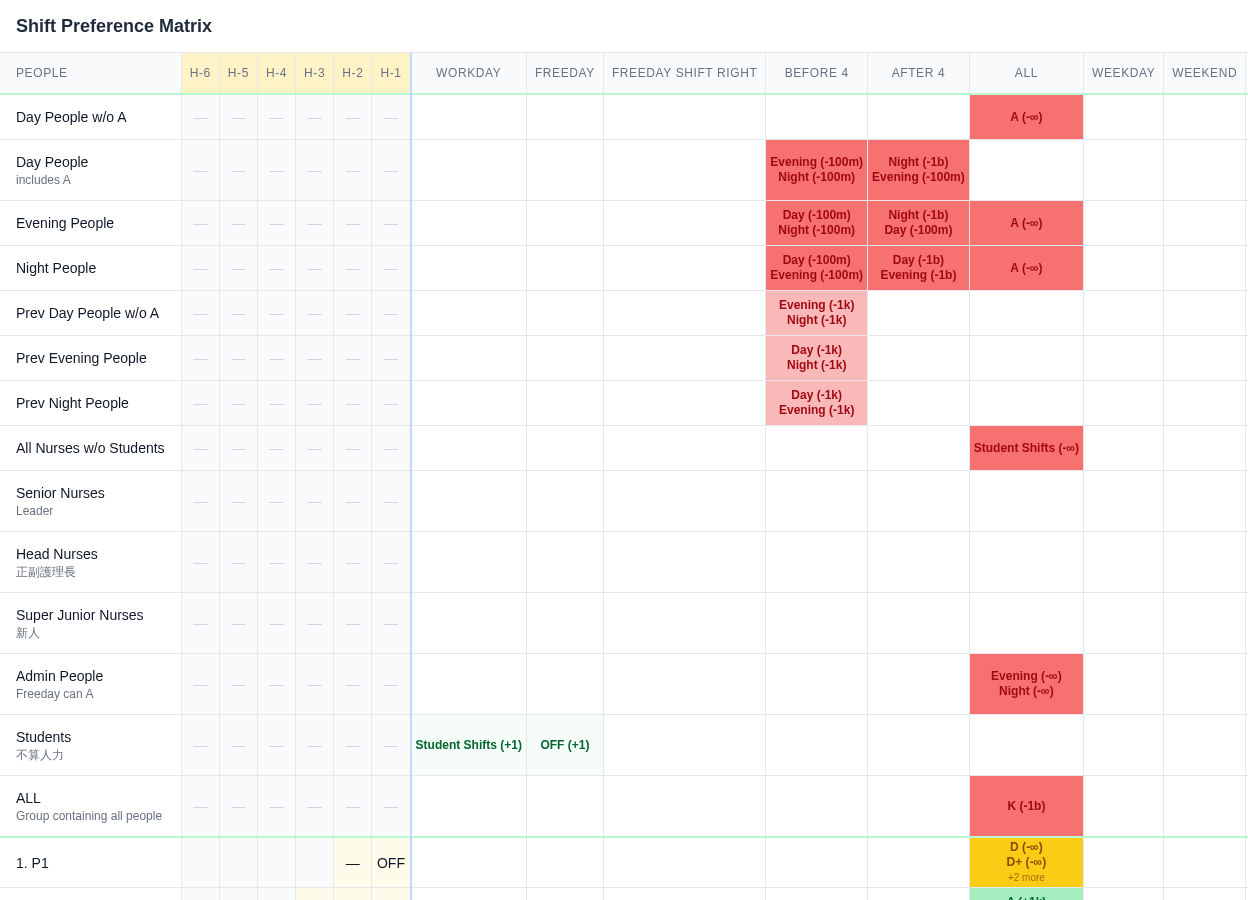The image size is (1248, 900).
Task: Edit Admin People Evening/Night (-∞) cell
Action: point(1026,684)
